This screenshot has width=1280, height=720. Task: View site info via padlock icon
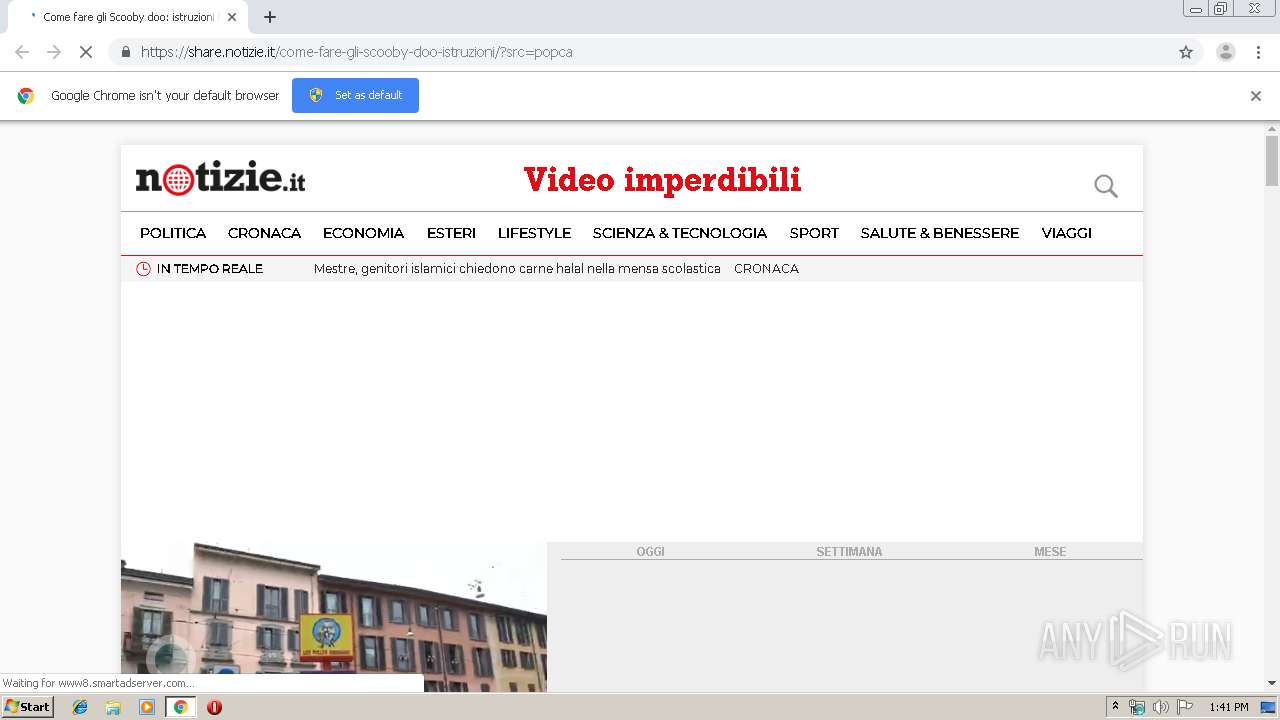tap(125, 52)
